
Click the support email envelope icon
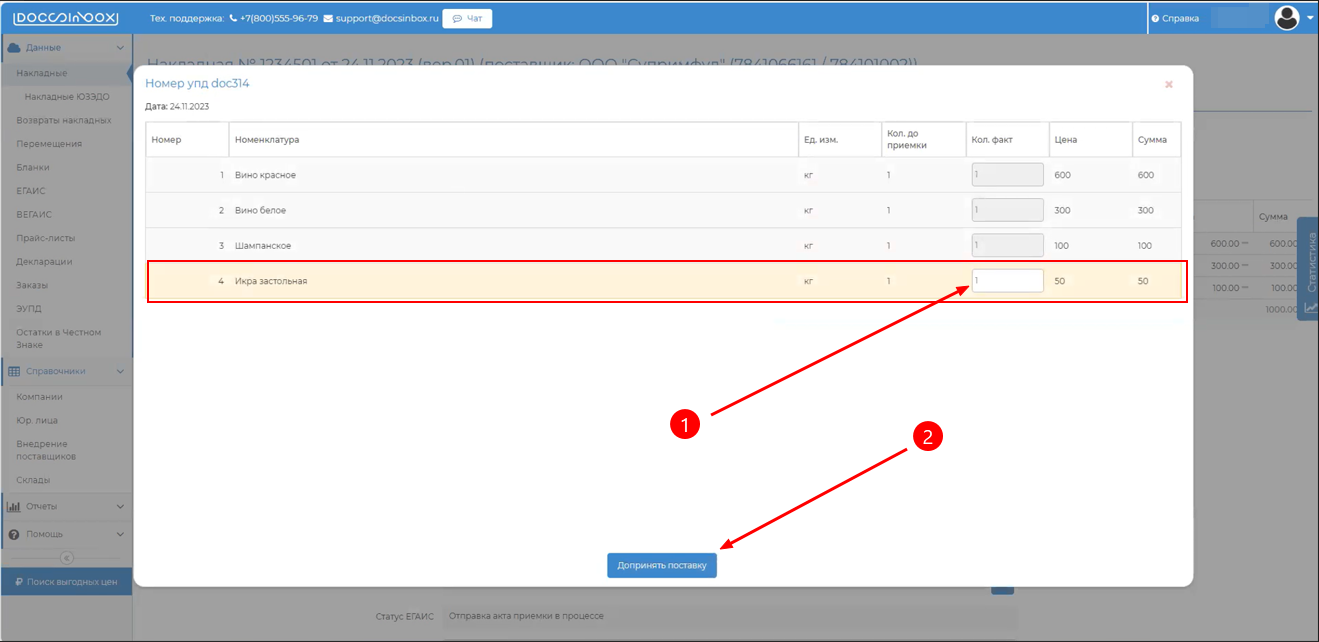pyautogui.click(x=328, y=18)
